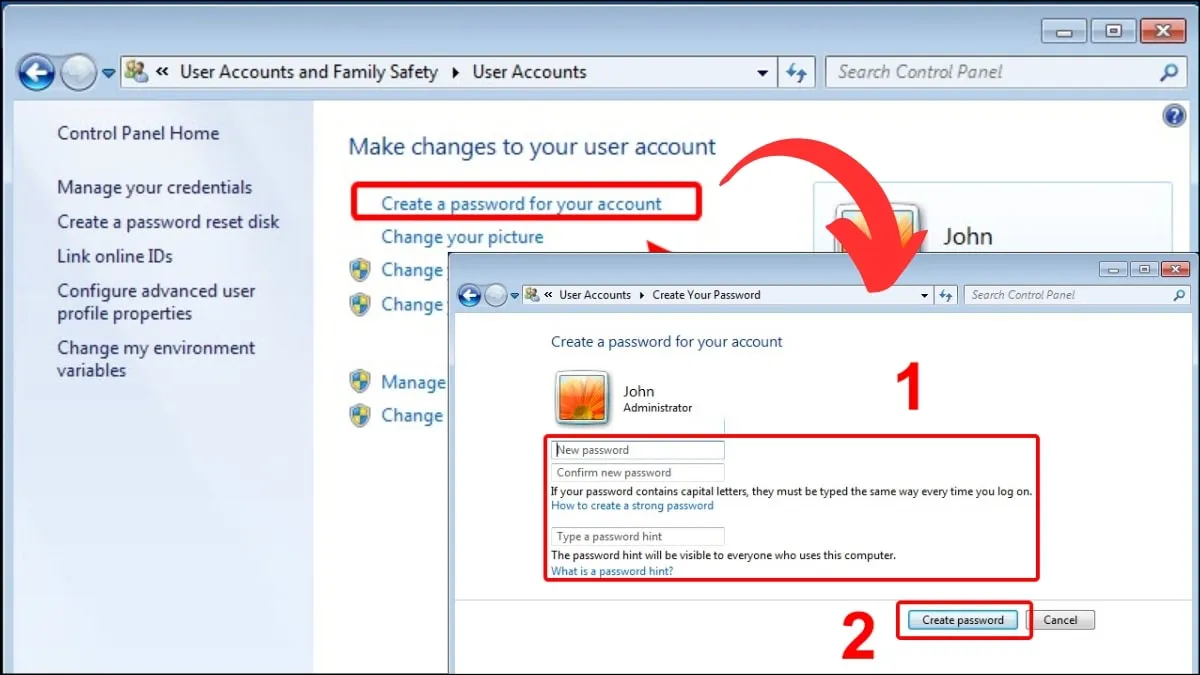Select User Accounts in the breadcrumb path
1200x675 pixels.
point(596,295)
